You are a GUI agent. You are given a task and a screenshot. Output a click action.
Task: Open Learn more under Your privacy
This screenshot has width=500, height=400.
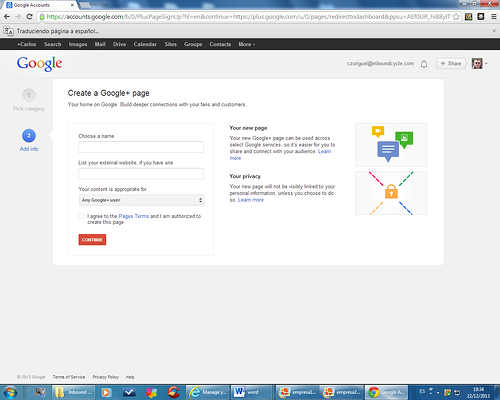(x=251, y=200)
